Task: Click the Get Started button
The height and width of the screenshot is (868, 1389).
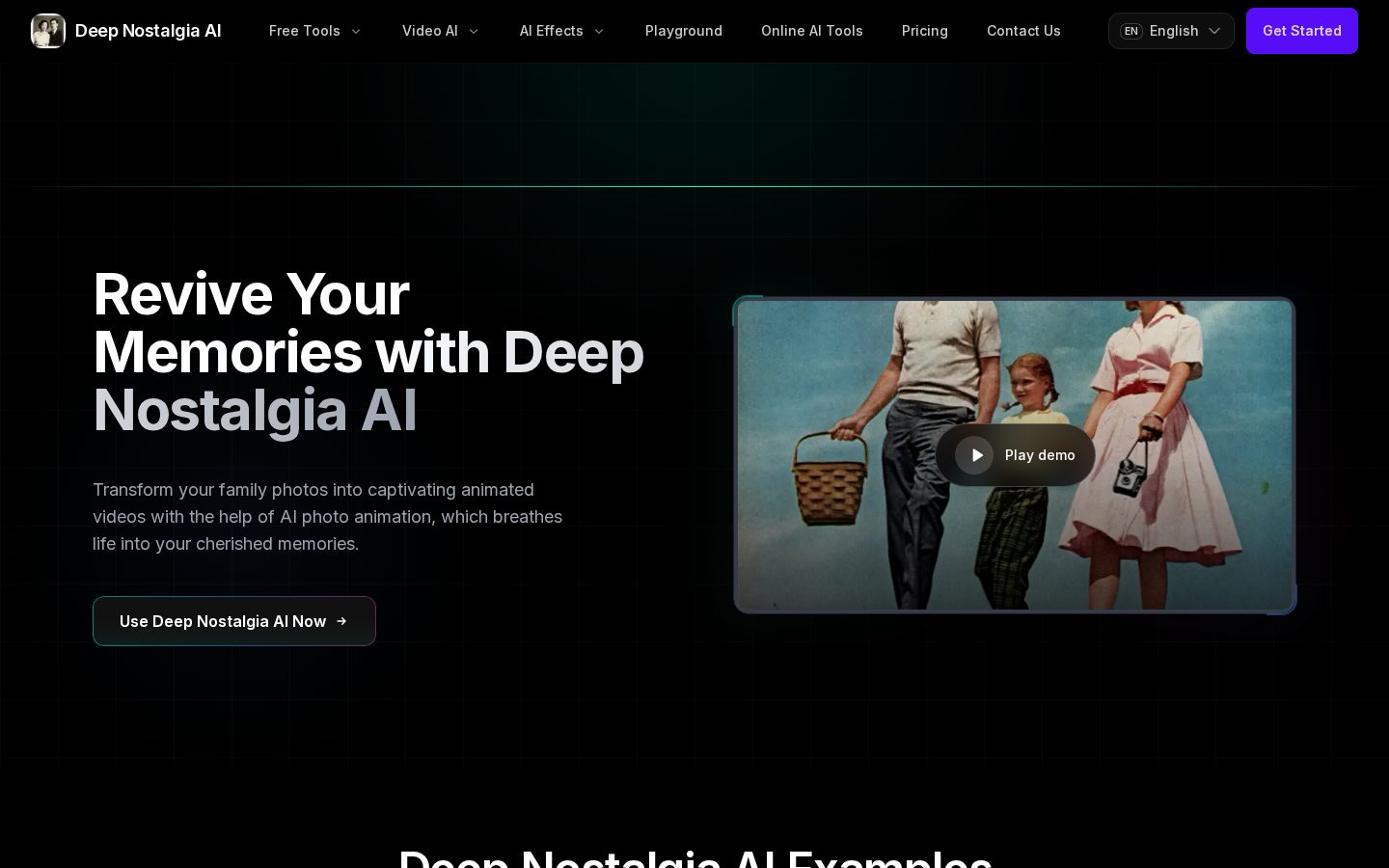Action: tap(1302, 31)
